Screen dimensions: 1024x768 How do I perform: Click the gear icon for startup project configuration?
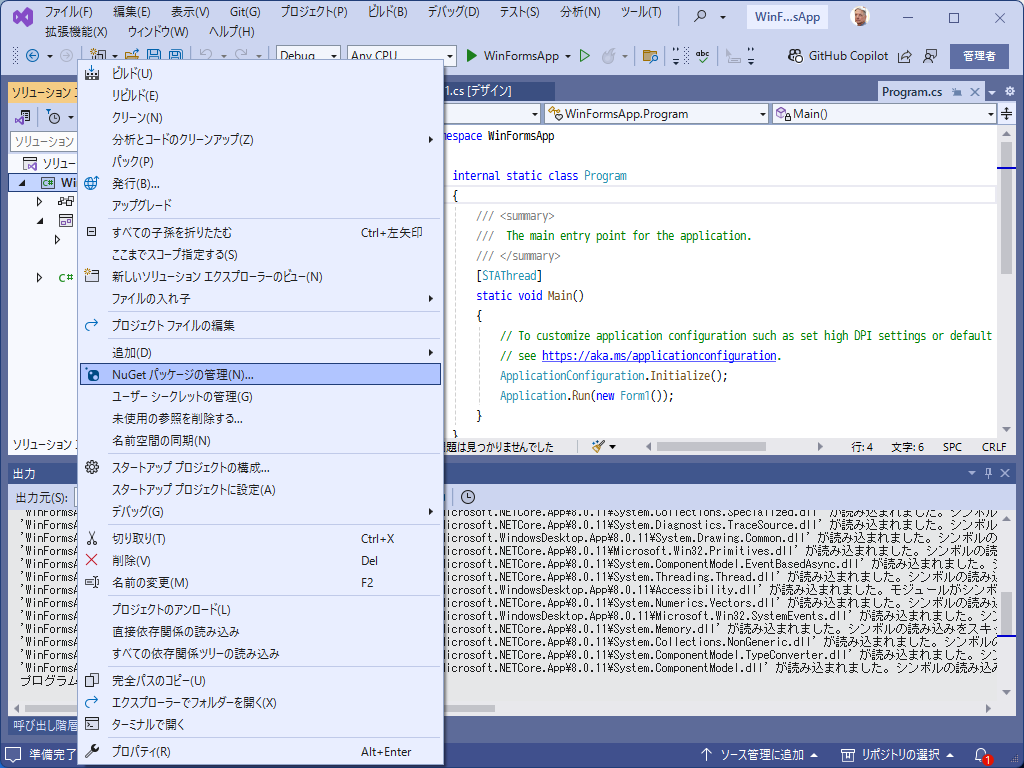[x=92, y=467]
